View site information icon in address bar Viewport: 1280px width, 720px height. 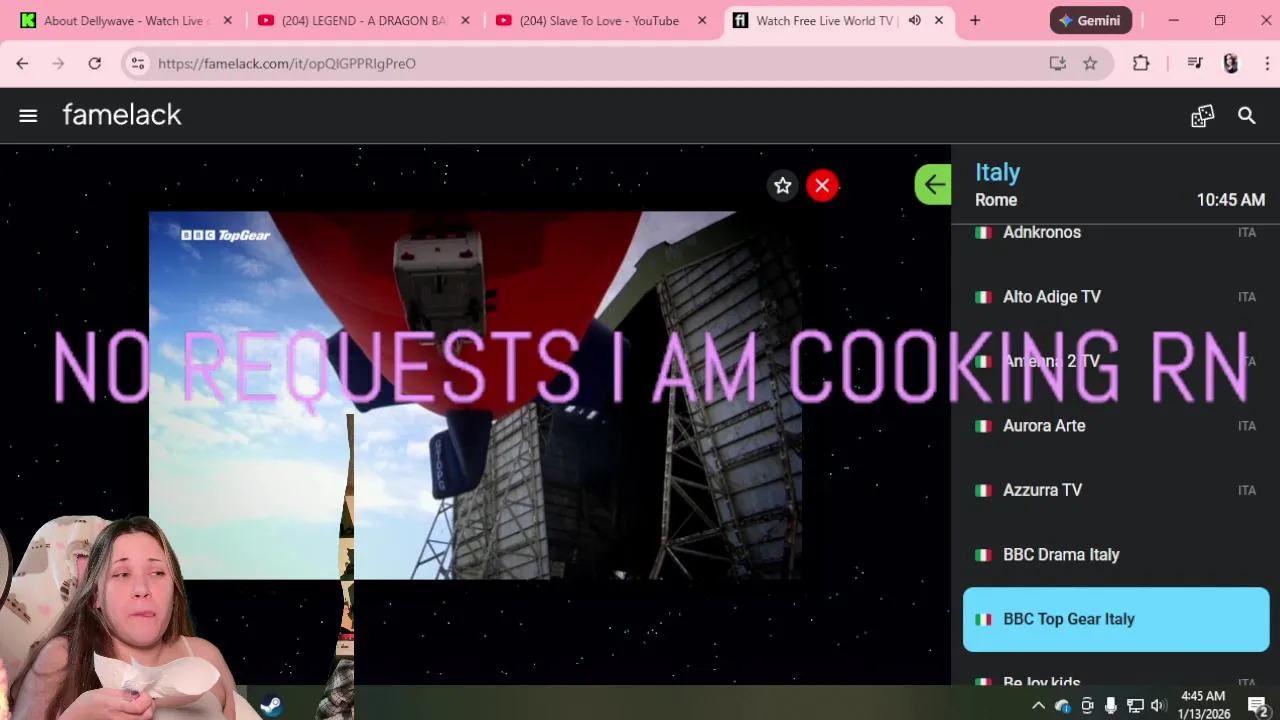138,63
